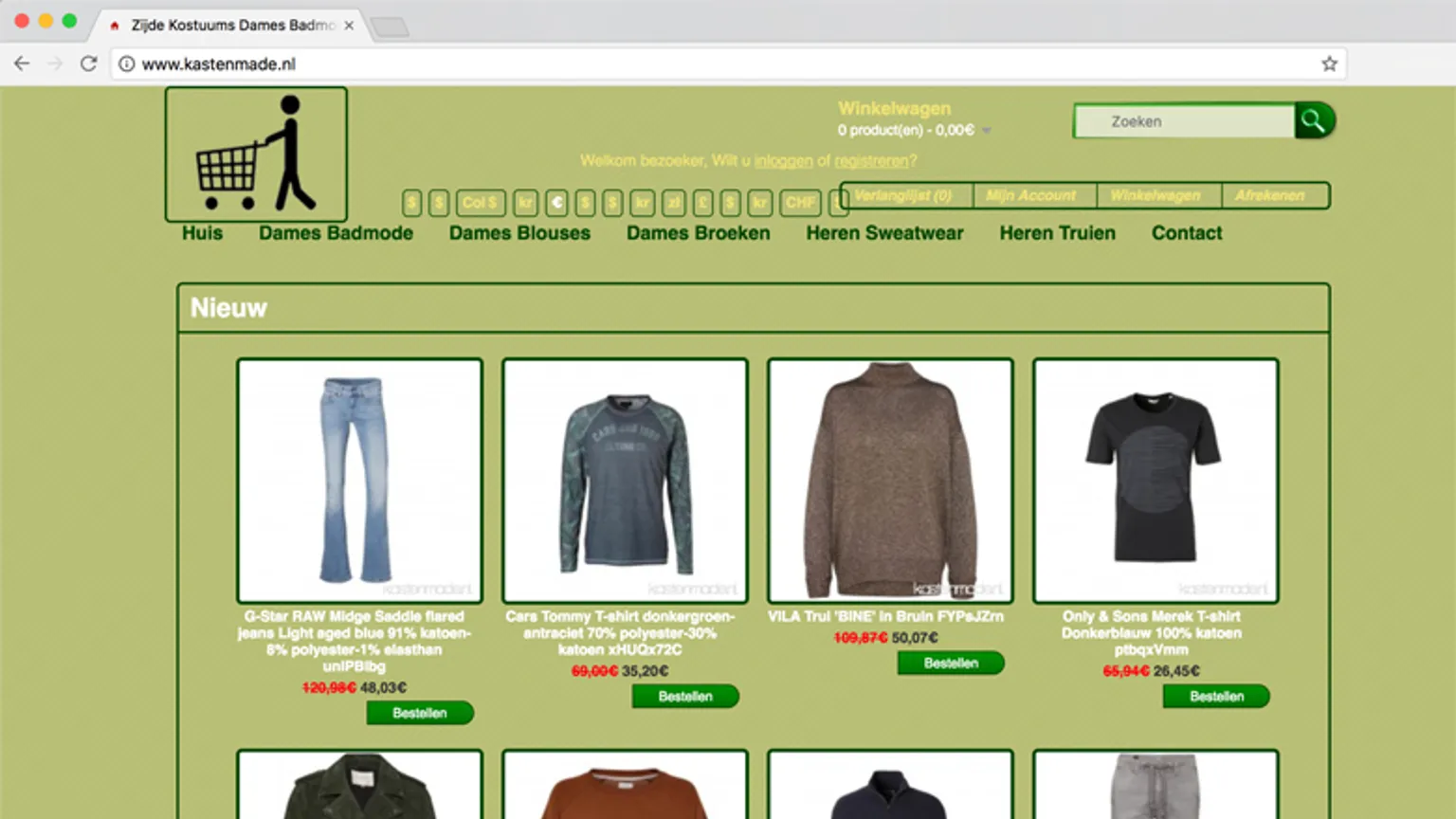The width and height of the screenshot is (1456, 819).
Task: Go to the Heren Truien category
Action: pos(1057,233)
